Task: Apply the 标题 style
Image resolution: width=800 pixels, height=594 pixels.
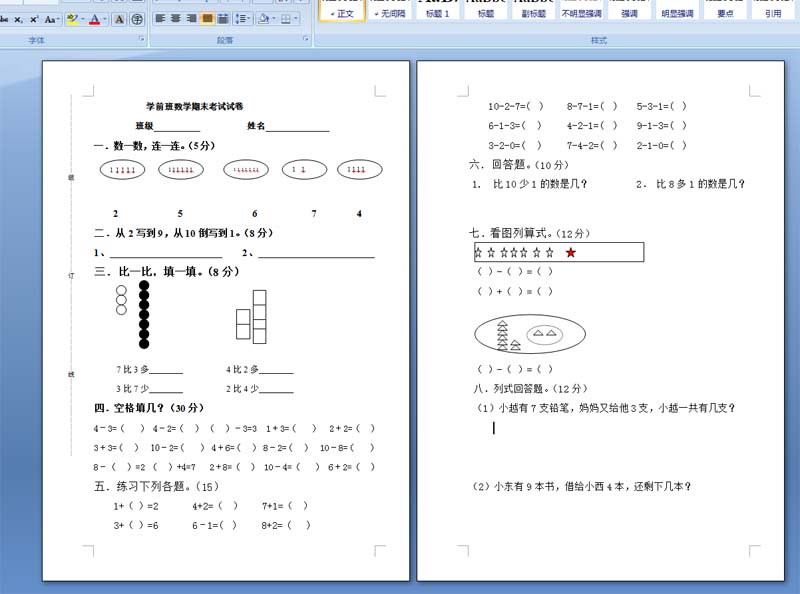Action: tap(486, 10)
